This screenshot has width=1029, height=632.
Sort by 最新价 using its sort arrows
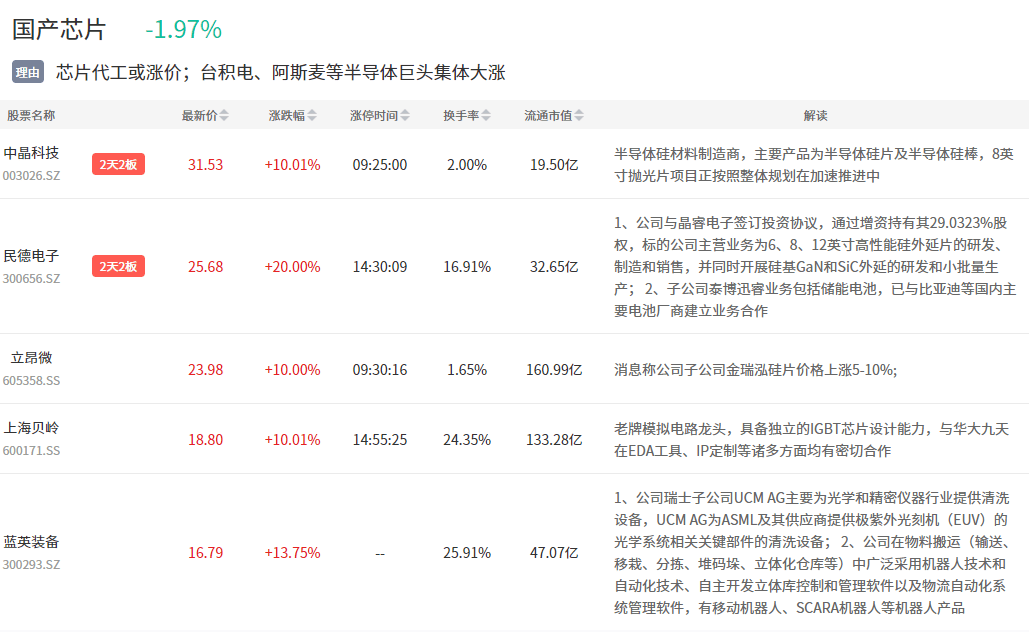pyautogui.click(x=224, y=116)
